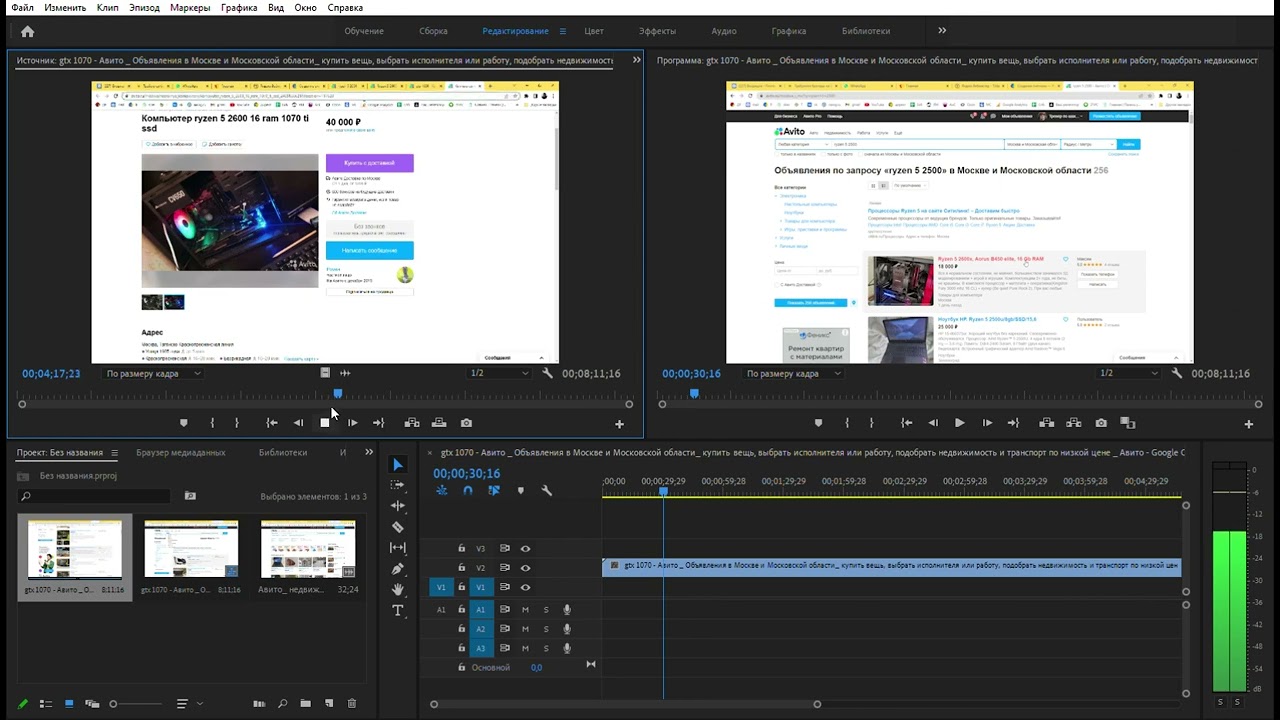
Task: Select the Razor tool
Action: click(397, 527)
